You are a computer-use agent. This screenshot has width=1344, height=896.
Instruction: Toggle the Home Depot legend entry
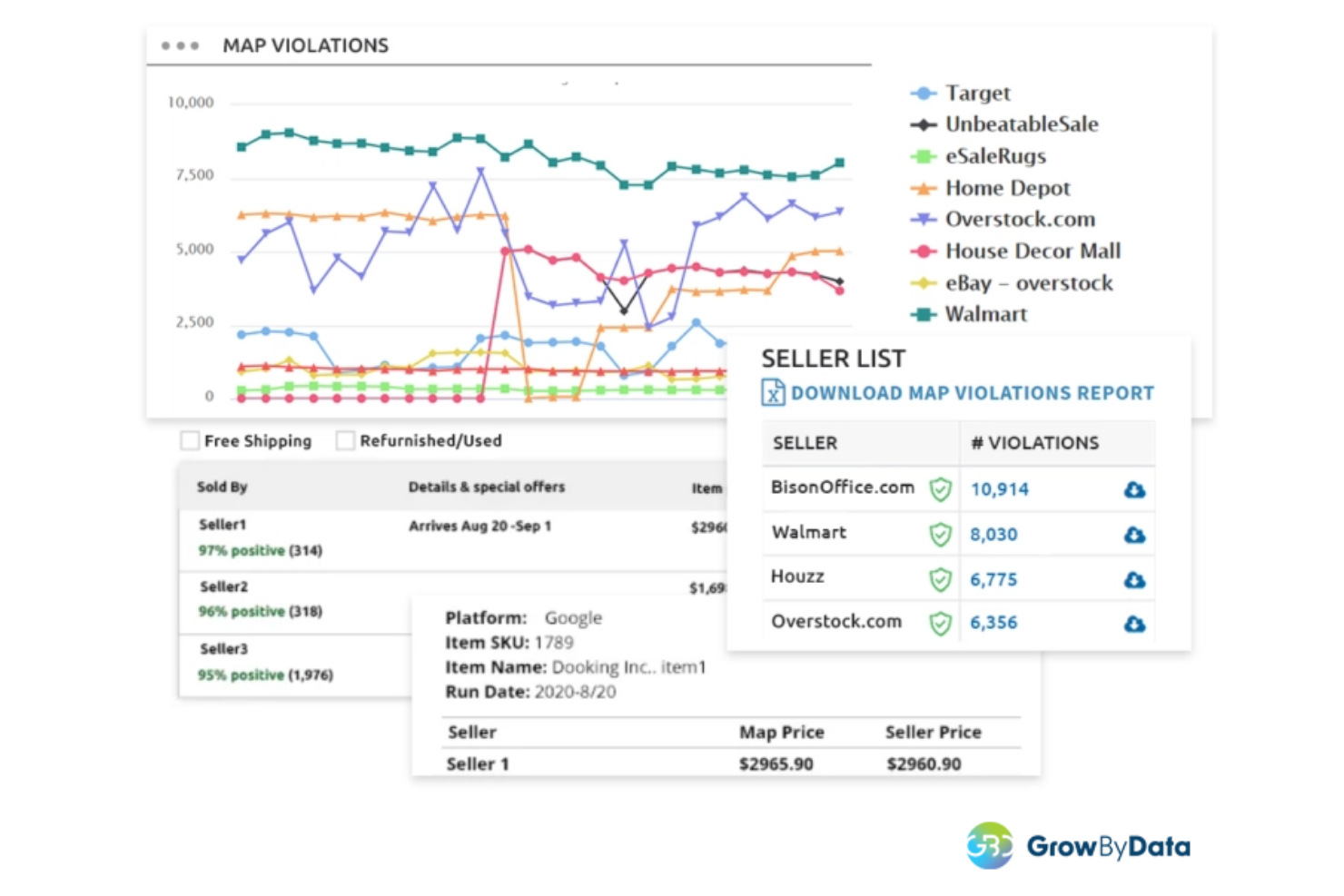pos(991,188)
